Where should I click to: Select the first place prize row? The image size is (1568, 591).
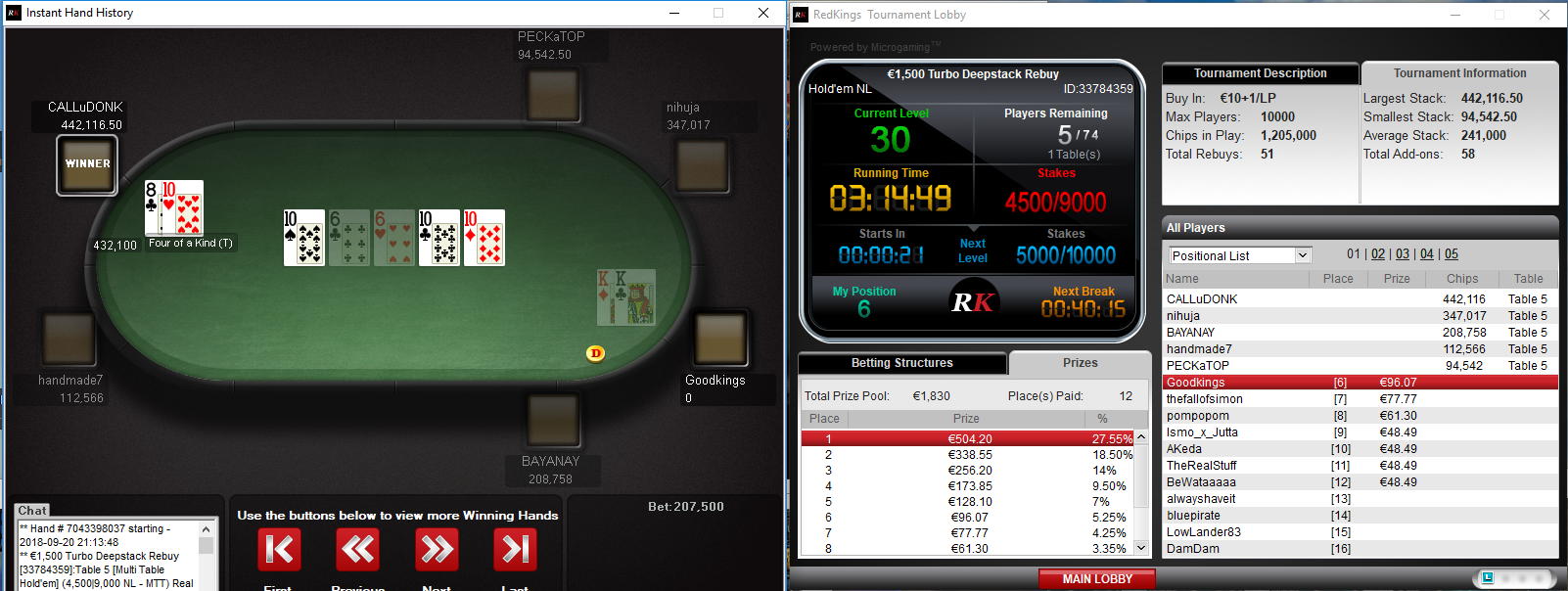click(x=967, y=439)
